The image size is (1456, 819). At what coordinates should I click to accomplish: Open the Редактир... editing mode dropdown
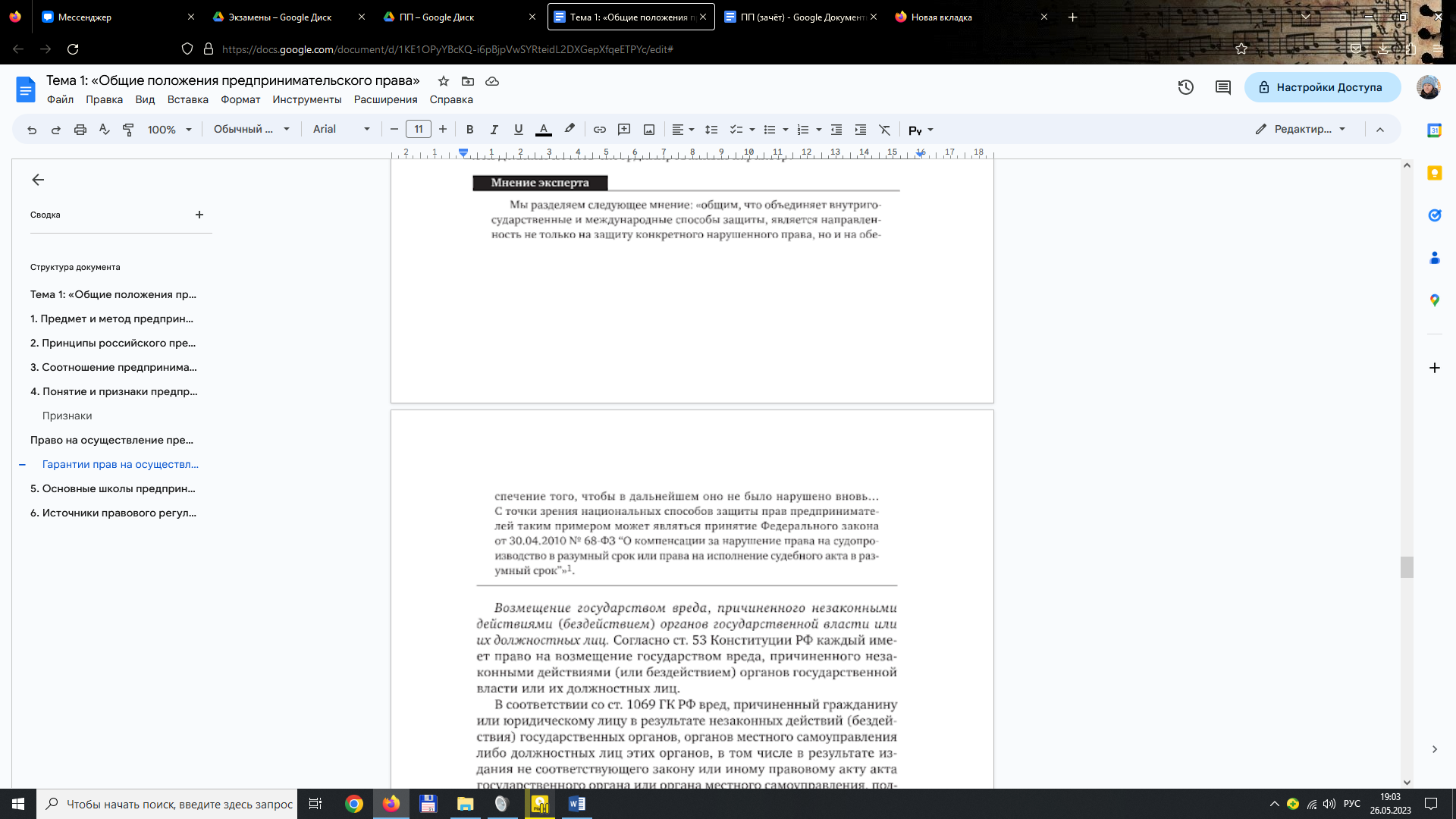1301,130
